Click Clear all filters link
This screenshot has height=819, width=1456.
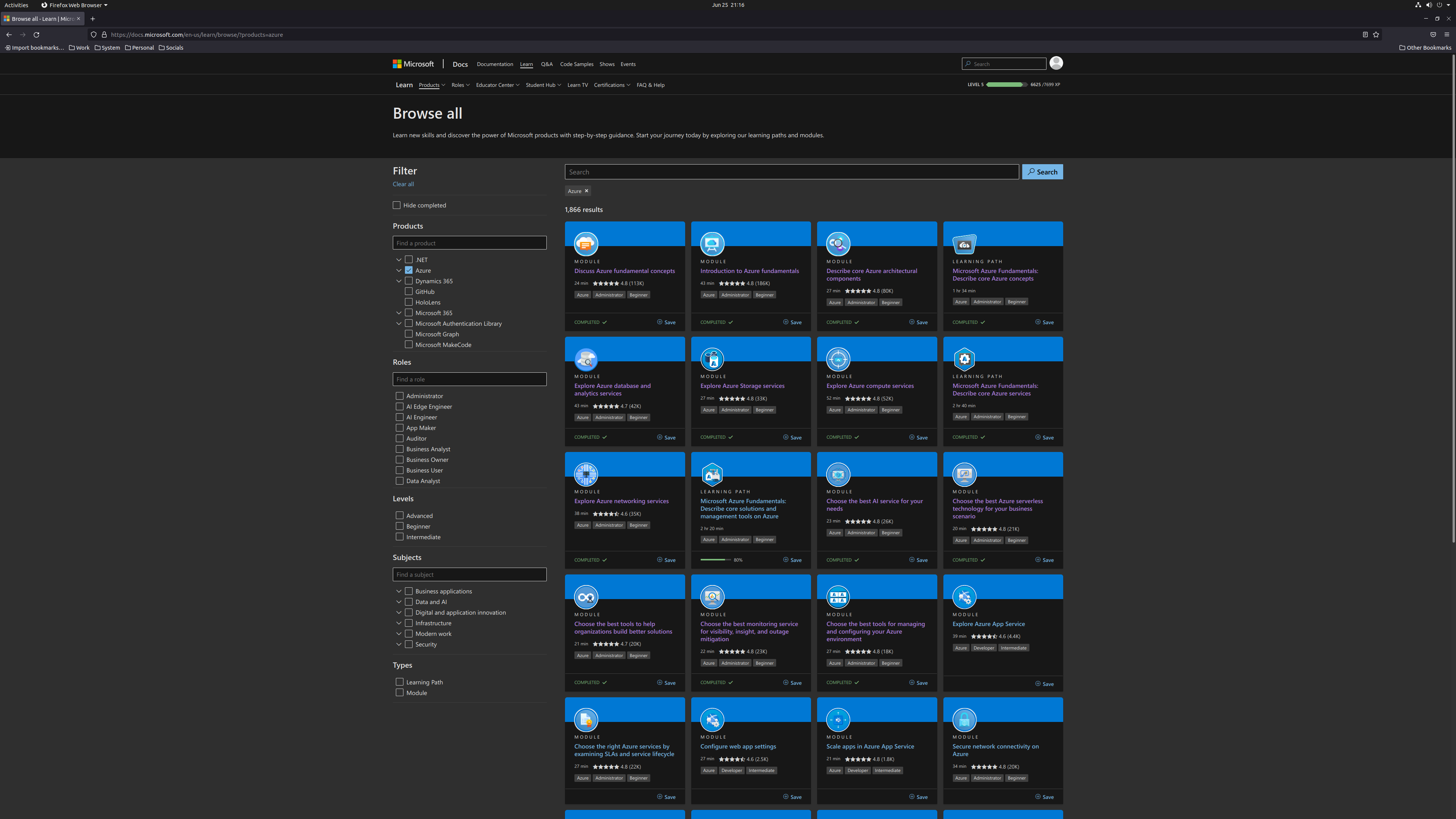[403, 184]
